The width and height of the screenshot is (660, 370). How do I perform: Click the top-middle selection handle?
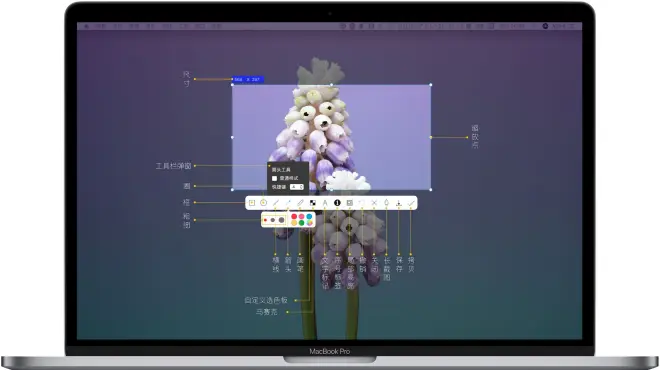pyautogui.click(x=332, y=85)
